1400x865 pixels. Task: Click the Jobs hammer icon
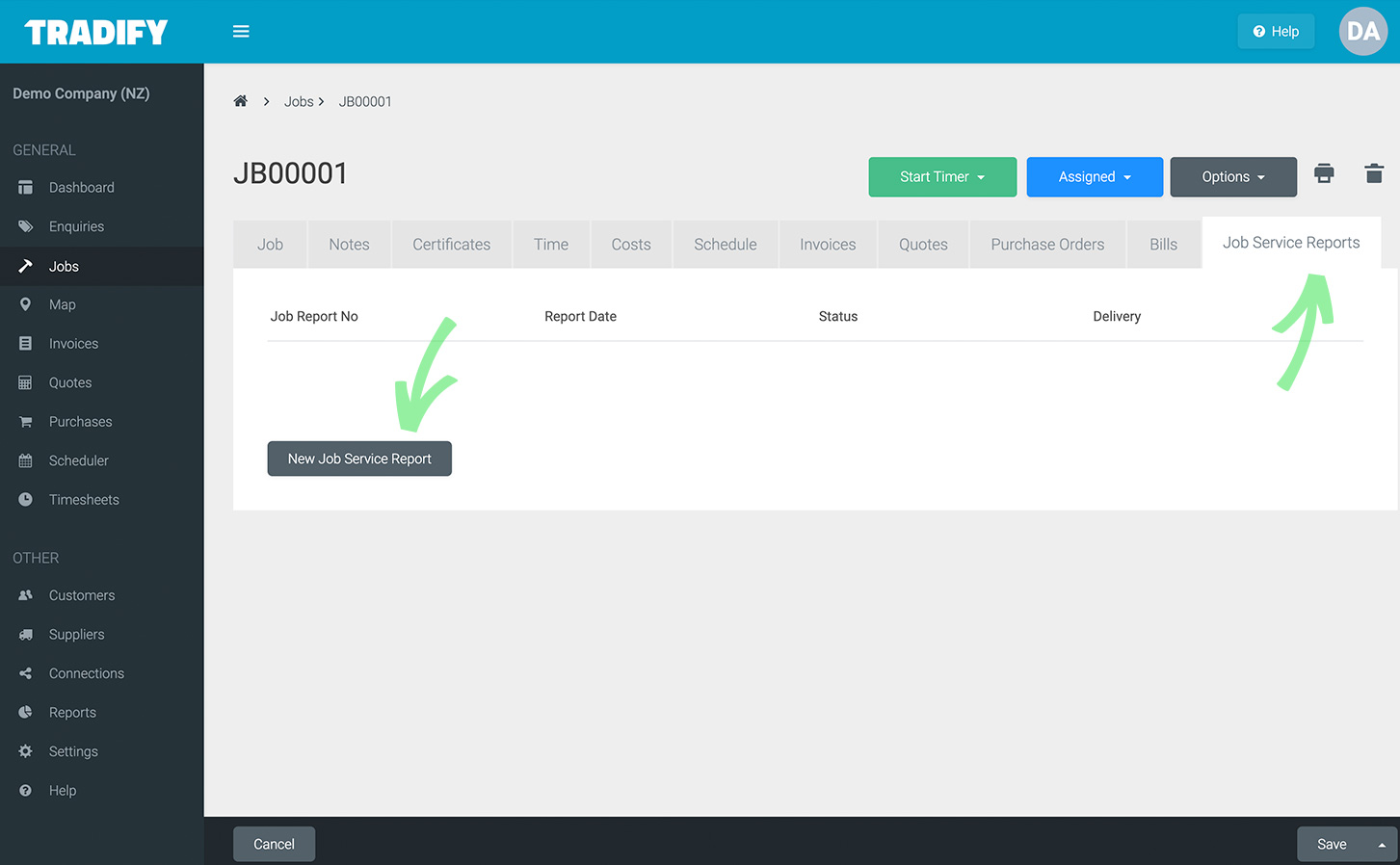tap(26, 266)
